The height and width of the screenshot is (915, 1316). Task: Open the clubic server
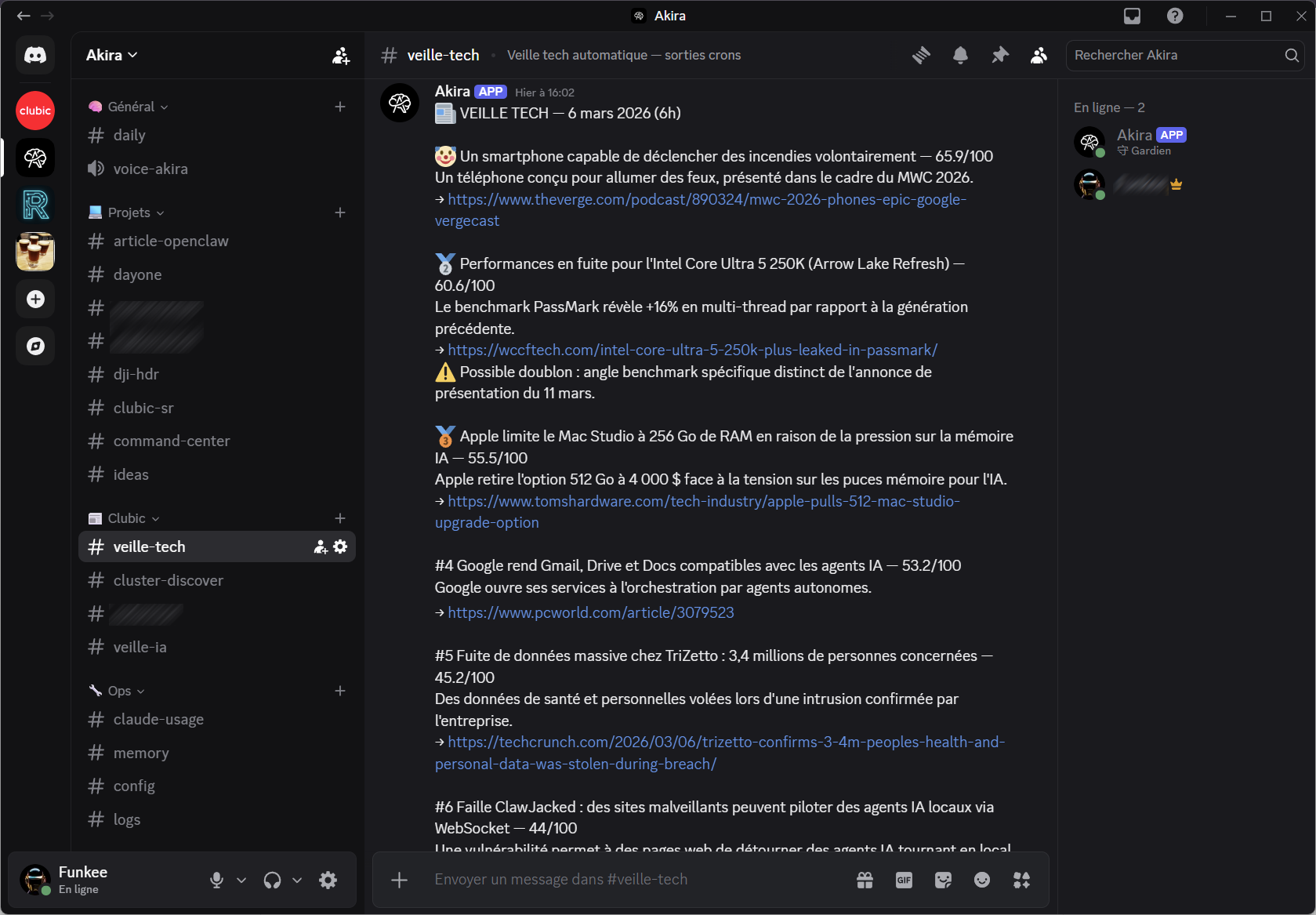click(34, 111)
